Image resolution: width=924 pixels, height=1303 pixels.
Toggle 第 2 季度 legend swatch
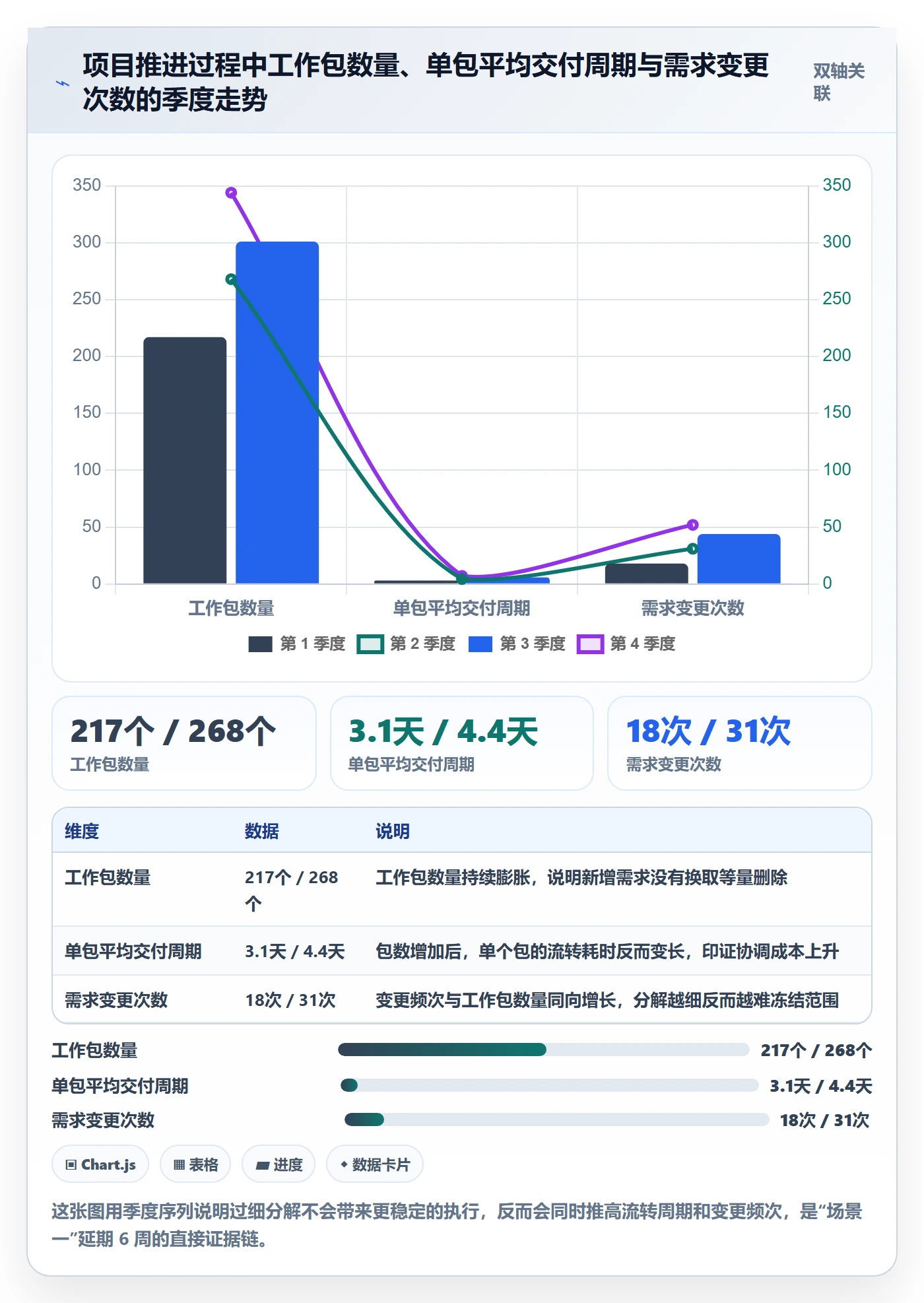tap(370, 644)
